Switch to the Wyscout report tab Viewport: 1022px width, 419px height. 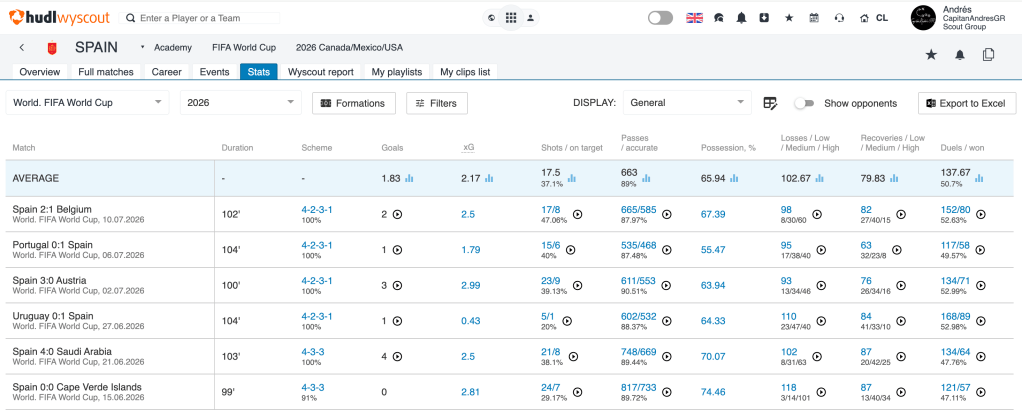tap(321, 72)
